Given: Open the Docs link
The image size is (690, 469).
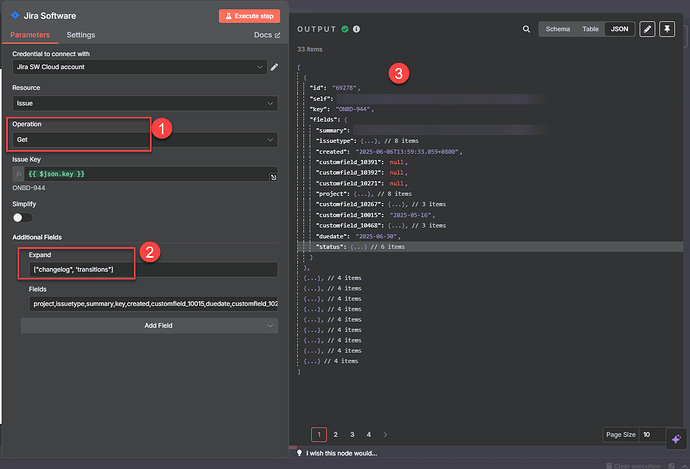Looking at the screenshot, I should [267, 35].
